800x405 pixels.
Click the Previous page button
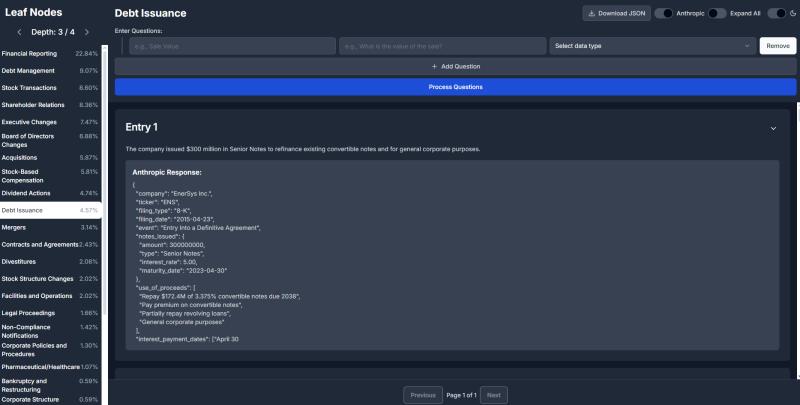[423, 395]
